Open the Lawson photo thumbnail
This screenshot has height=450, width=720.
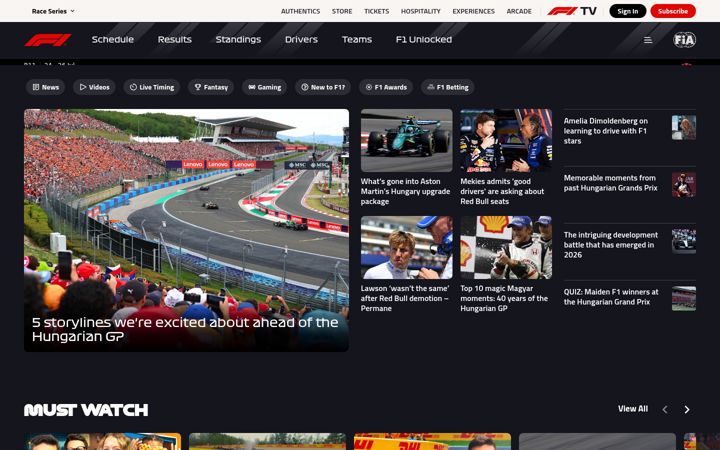click(406, 248)
